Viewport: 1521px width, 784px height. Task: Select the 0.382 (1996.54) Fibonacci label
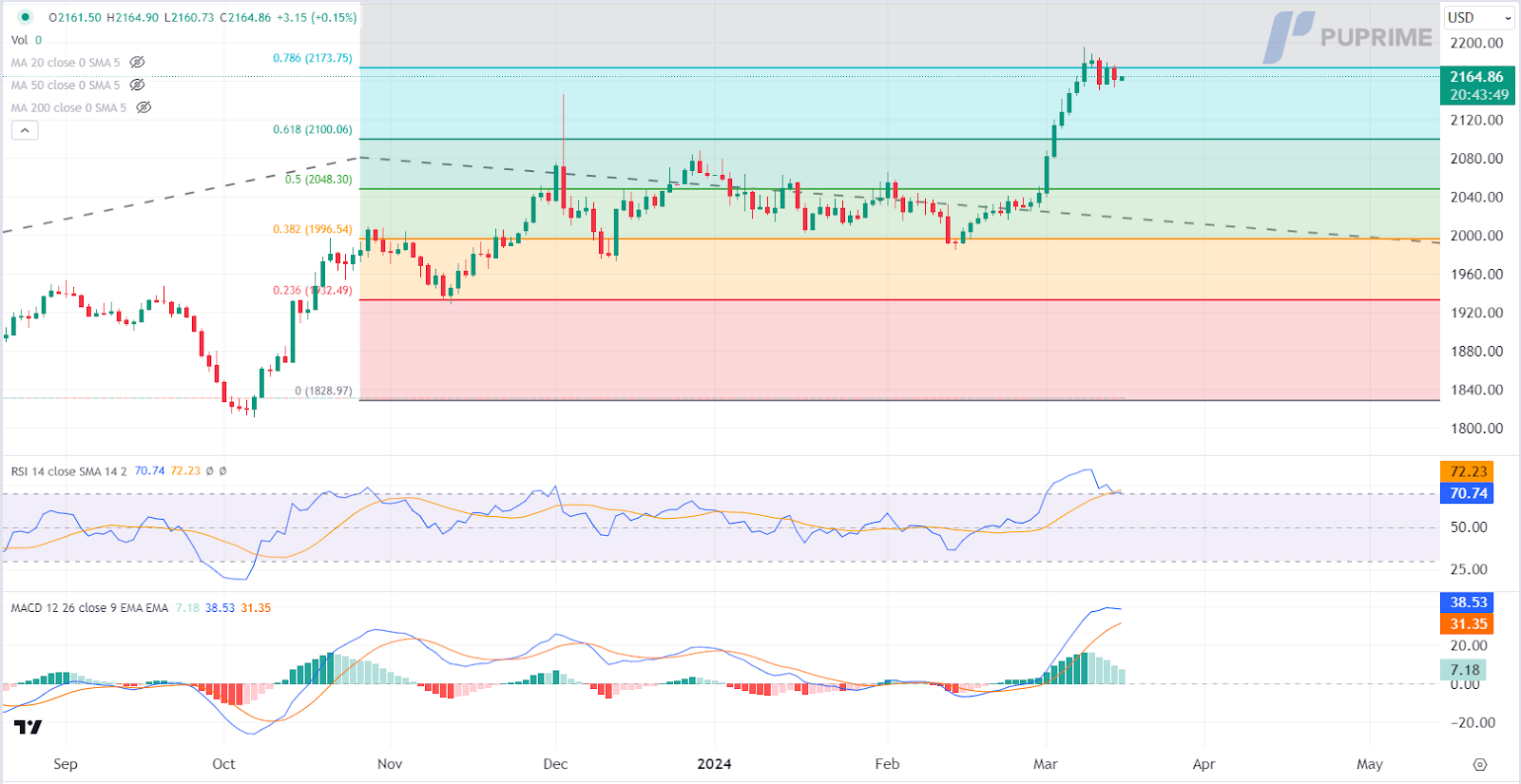(313, 230)
